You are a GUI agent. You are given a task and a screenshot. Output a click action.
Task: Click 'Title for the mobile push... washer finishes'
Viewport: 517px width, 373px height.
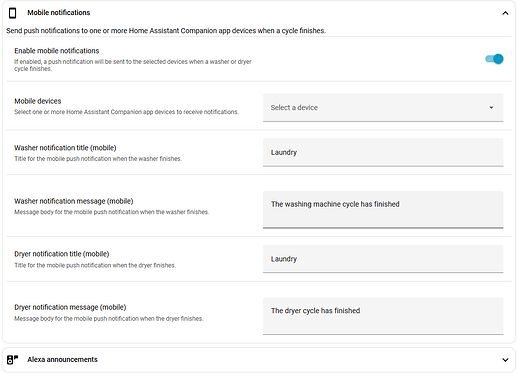click(x=98, y=159)
